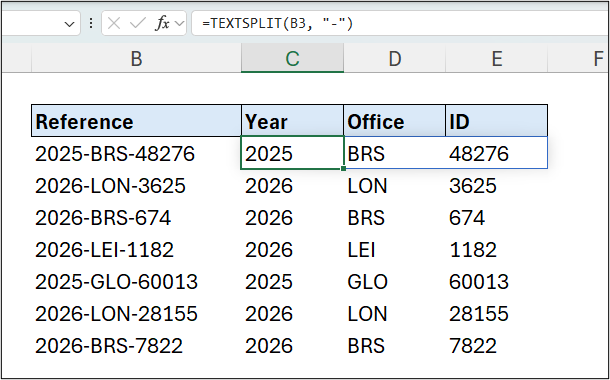Click into the TEXTSPLIT formula bar
The width and height of the screenshot is (610, 380).
pyautogui.click(x=400, y=24)
